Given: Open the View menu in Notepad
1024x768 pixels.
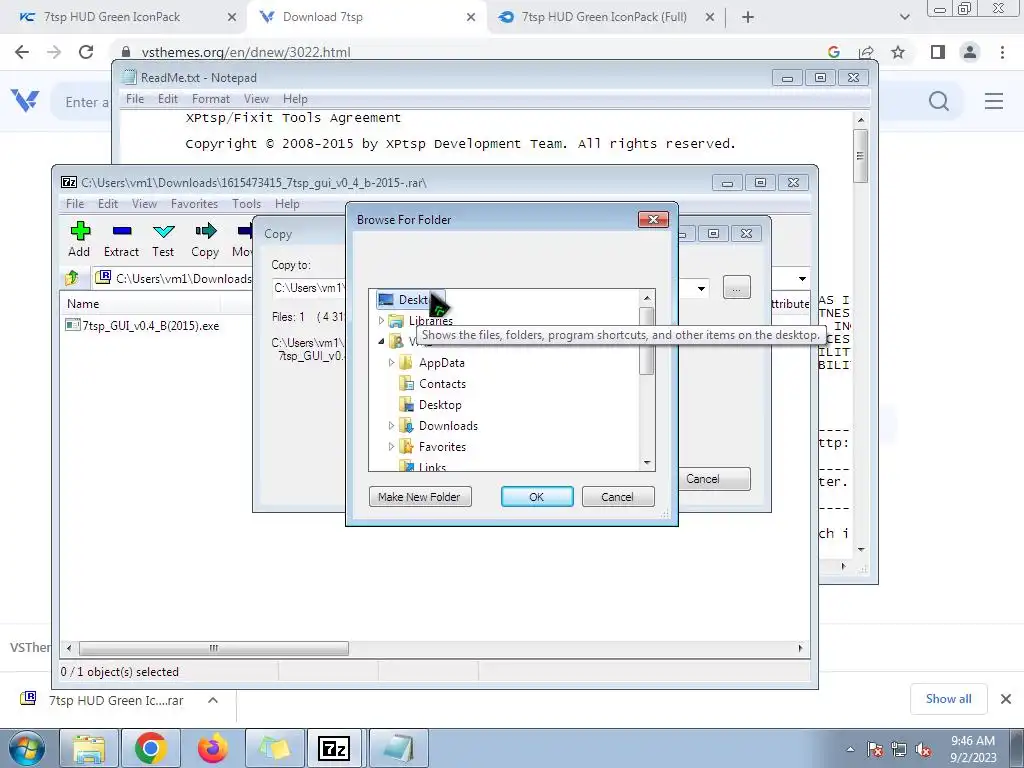Looking at the screenshot, I should pos(257,99).
